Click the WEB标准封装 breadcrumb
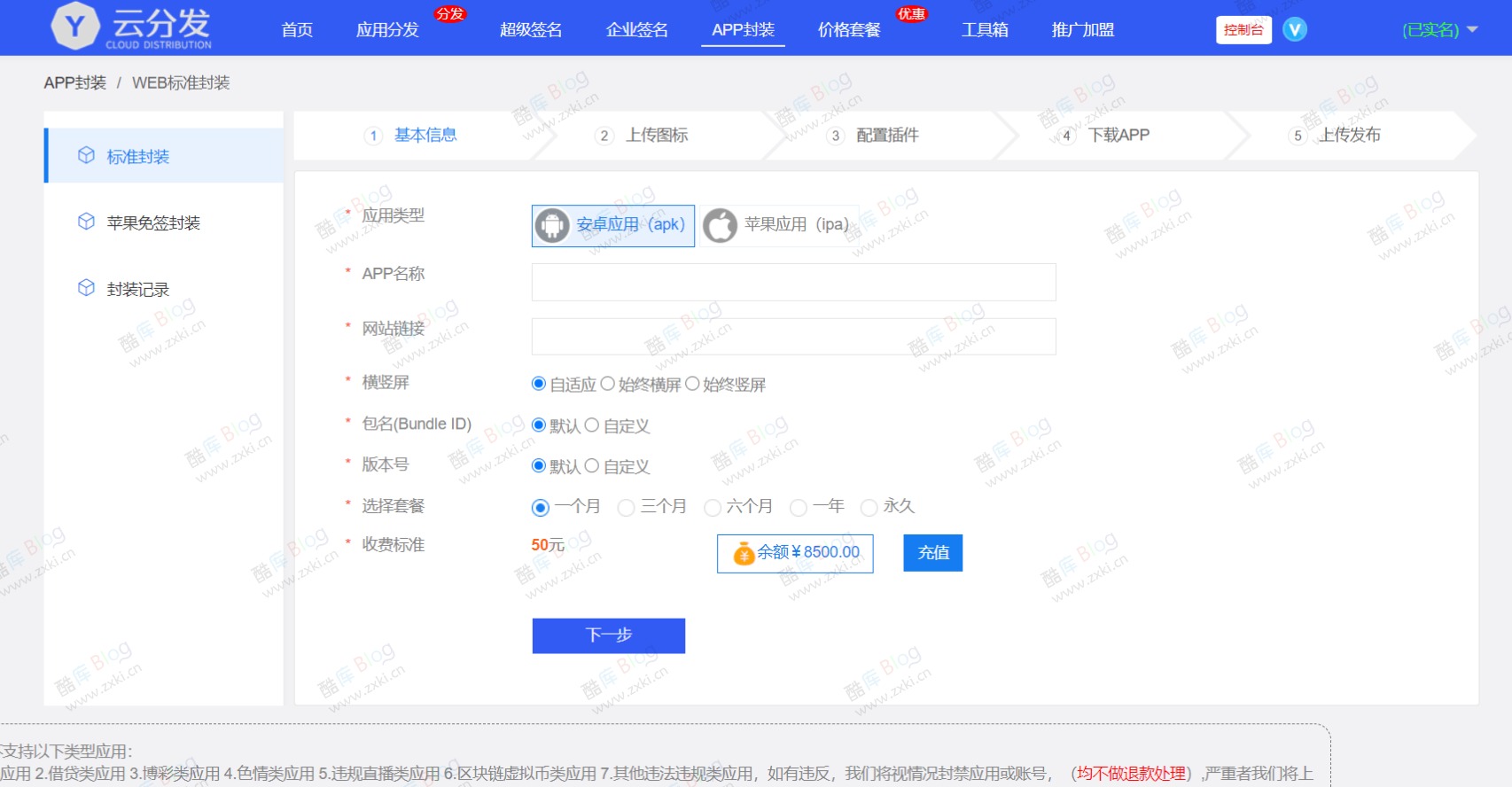Screen dimensions: 1512x787 coord(181,82)
